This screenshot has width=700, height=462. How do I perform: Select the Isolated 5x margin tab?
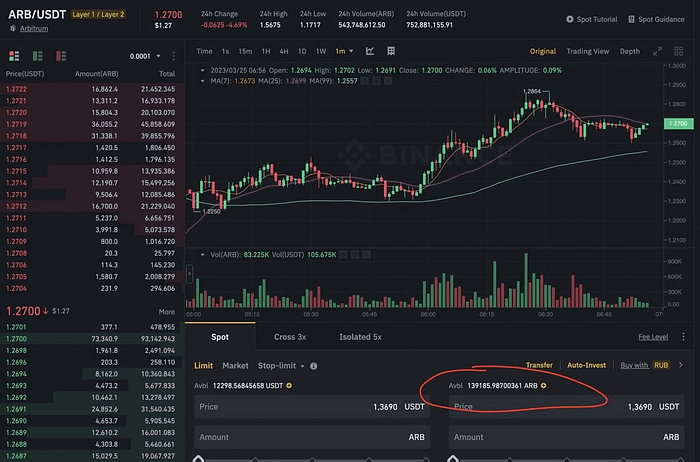360,337
